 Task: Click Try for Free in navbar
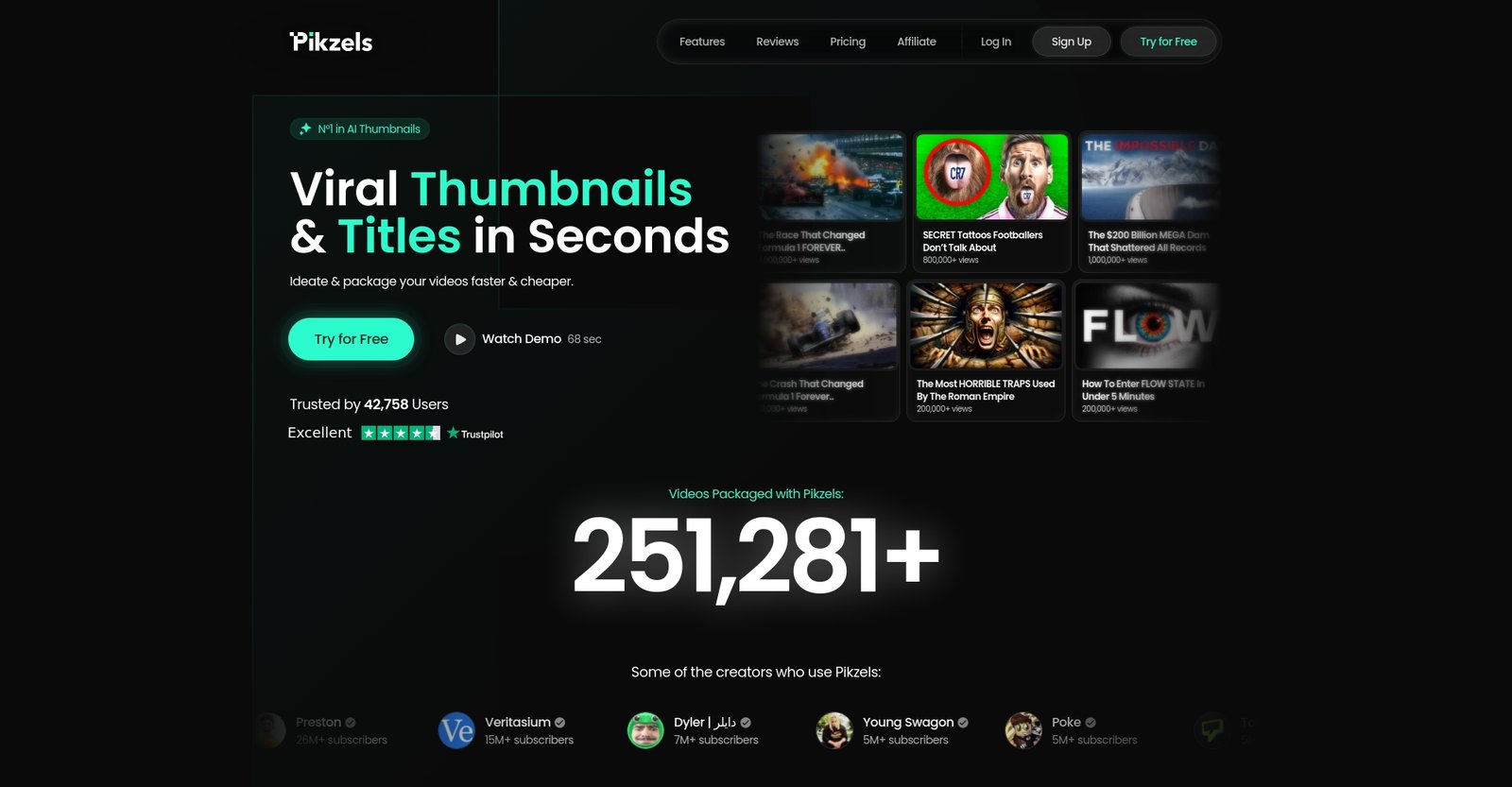click(1168, 42)
